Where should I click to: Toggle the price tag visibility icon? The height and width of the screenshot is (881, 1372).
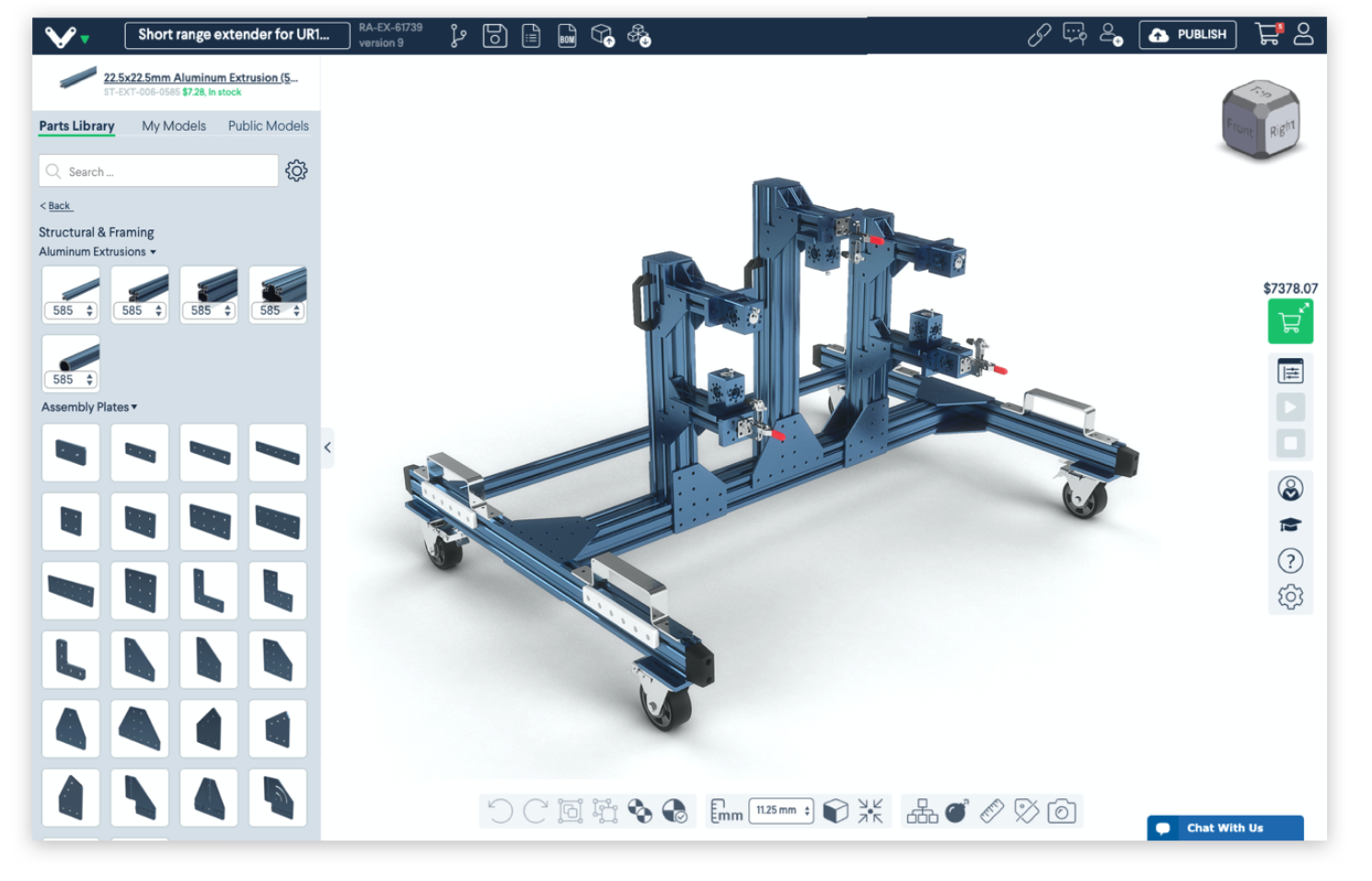pyautogui.click(x=1026, y=811)
